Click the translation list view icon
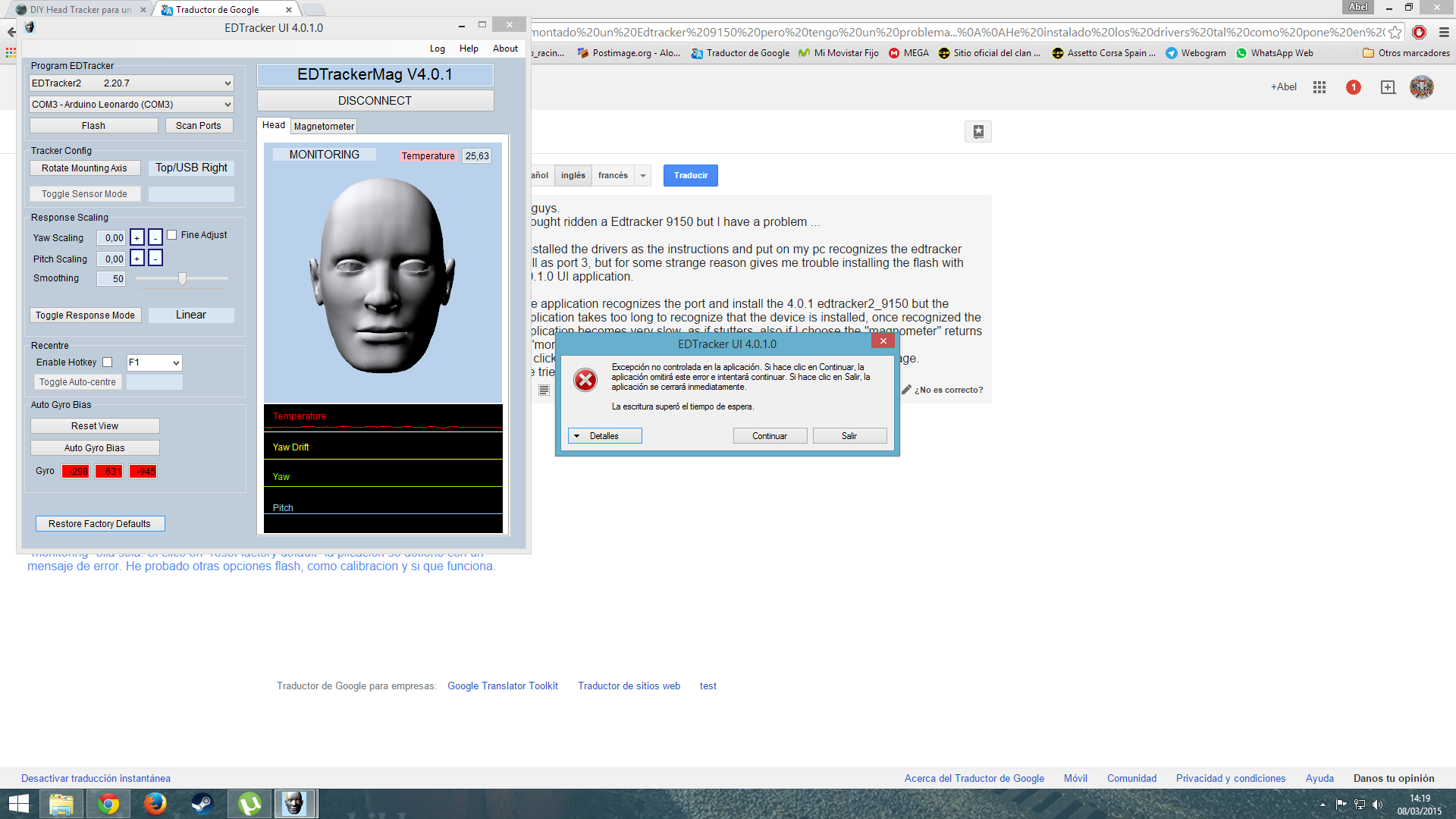1456x819 pixels. tap(544, 390)
